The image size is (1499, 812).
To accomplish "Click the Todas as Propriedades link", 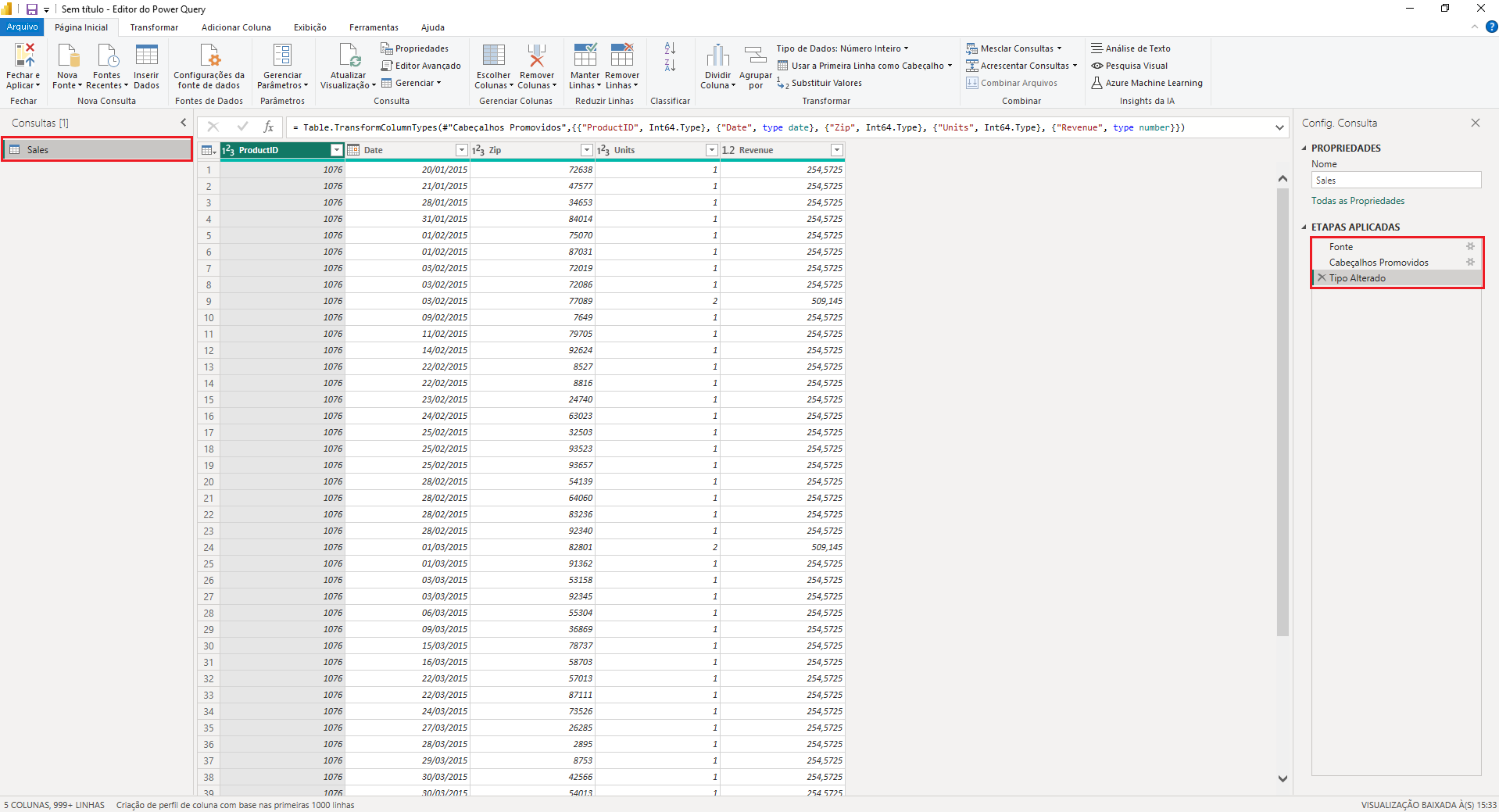I will coord(1358,201).
